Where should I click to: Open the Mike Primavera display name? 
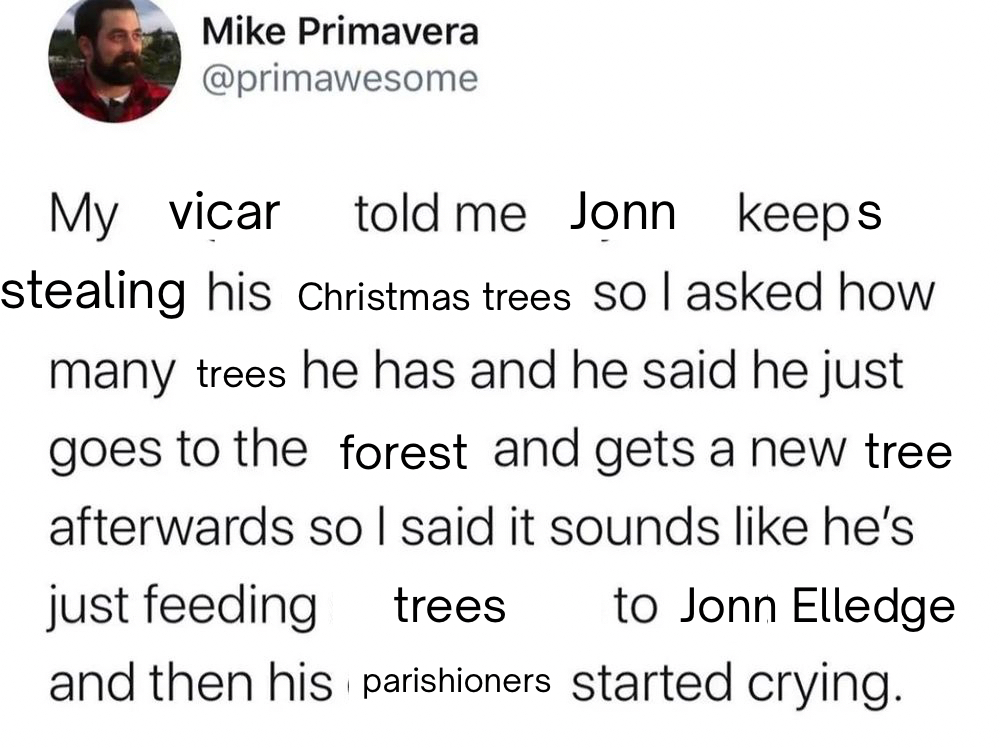click(340, 32)
